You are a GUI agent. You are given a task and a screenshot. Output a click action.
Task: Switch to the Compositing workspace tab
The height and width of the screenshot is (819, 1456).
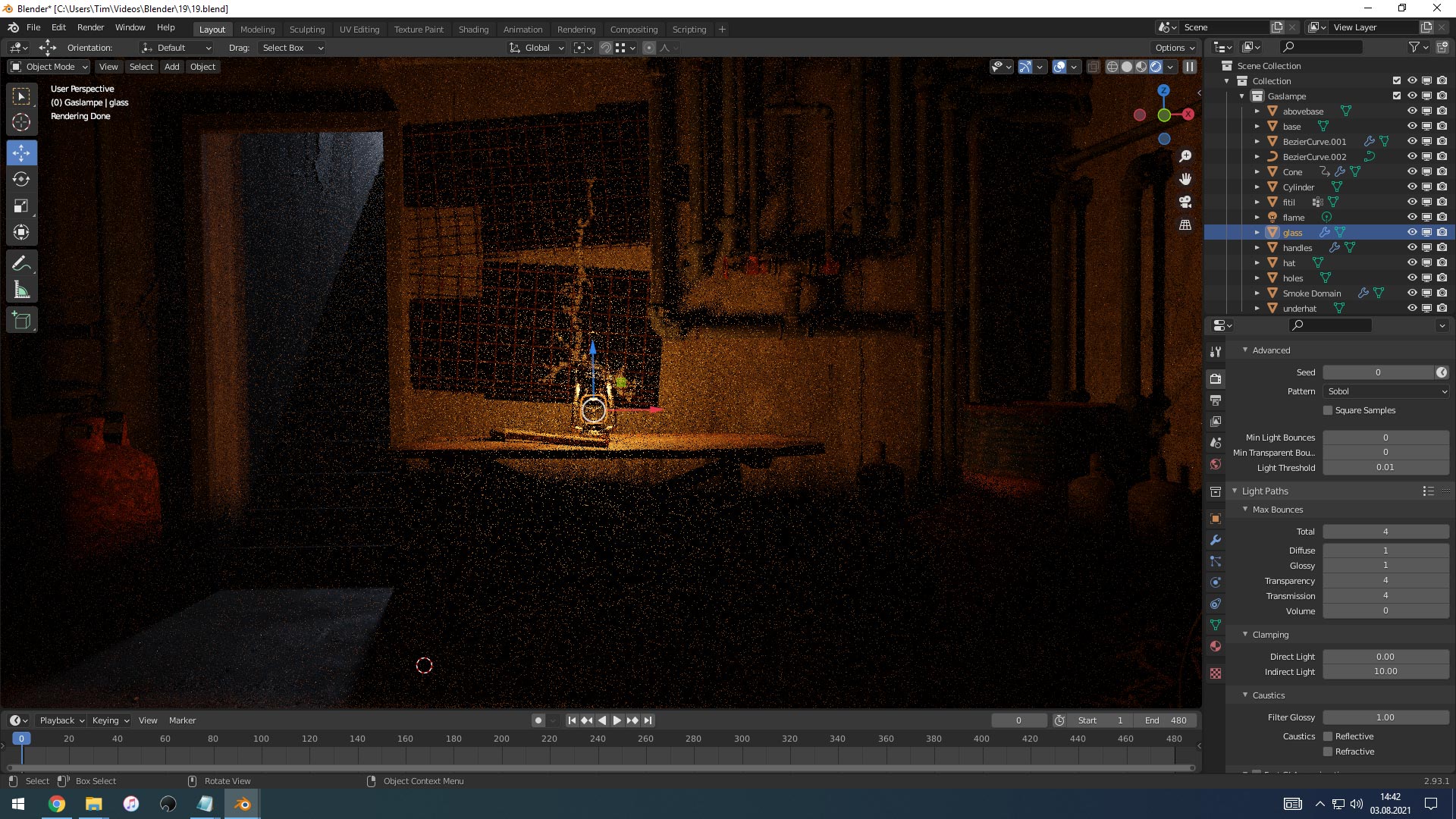coord(634,30)
